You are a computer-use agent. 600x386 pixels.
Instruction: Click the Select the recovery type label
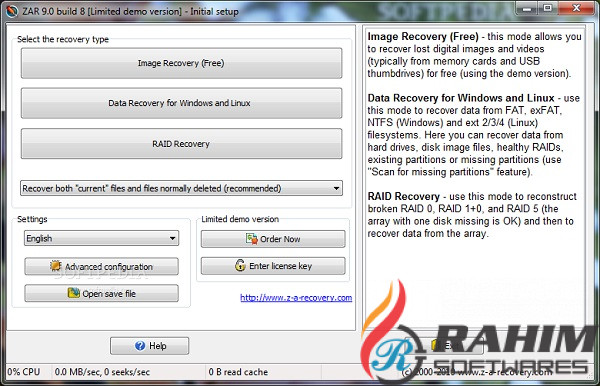[63, 39]
